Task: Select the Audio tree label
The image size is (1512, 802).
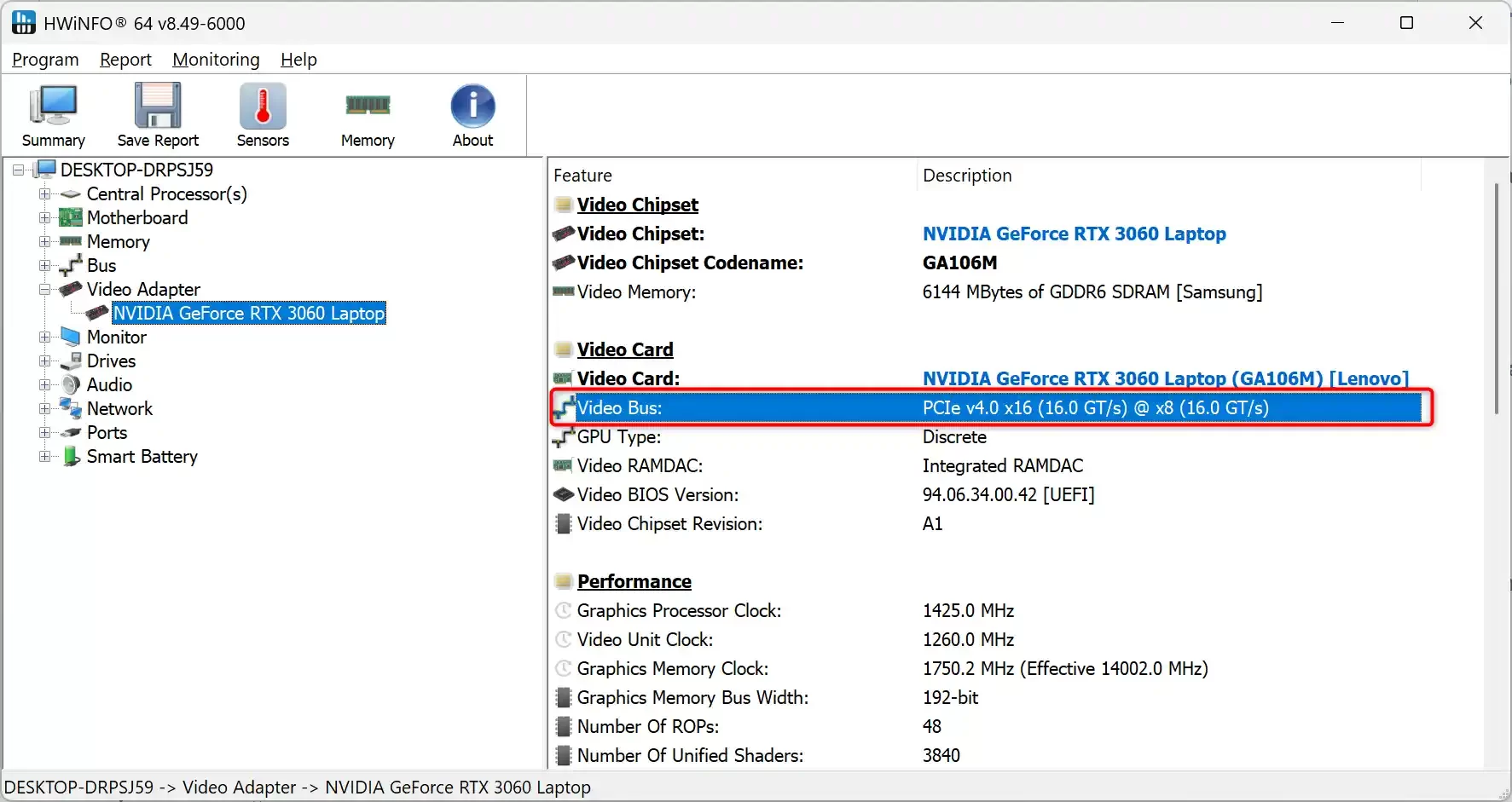Action: tap(109, 384)
